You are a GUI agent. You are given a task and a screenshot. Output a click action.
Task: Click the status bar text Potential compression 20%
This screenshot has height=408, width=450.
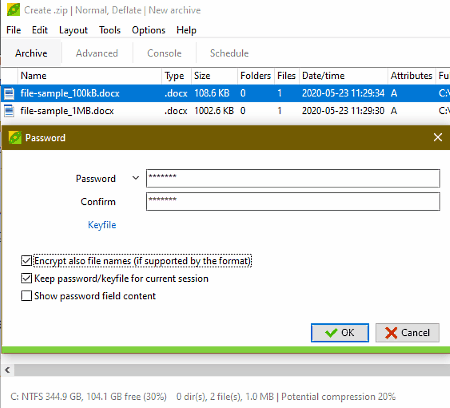[x=338, y=397]
